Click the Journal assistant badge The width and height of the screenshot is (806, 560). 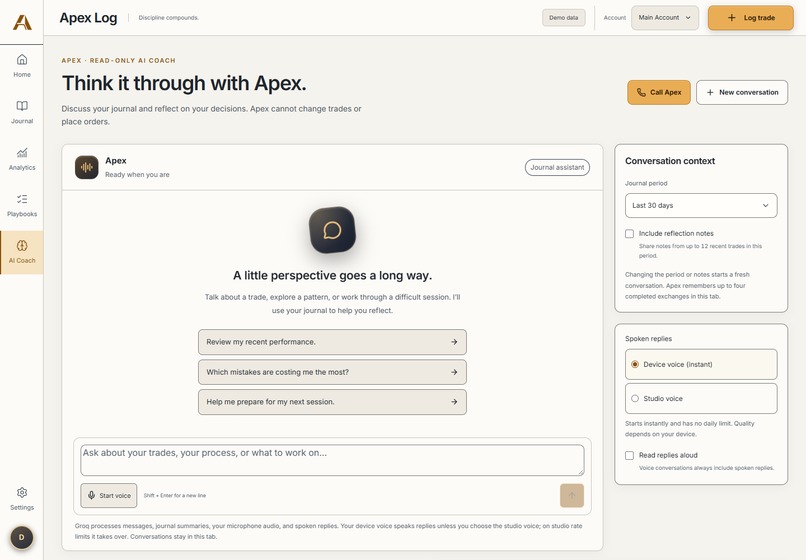click(557, 167)
